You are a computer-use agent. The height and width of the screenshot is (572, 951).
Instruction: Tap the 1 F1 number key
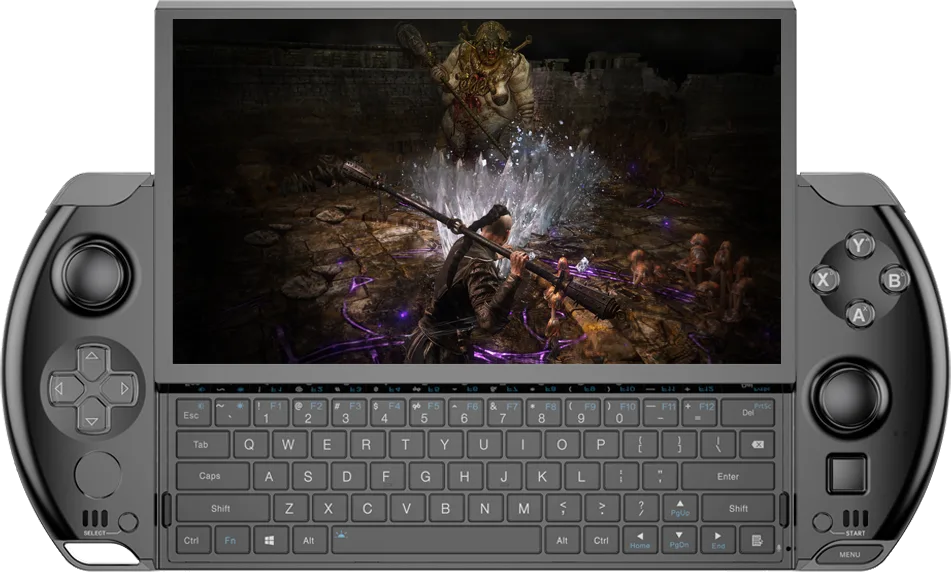point(271,413)
